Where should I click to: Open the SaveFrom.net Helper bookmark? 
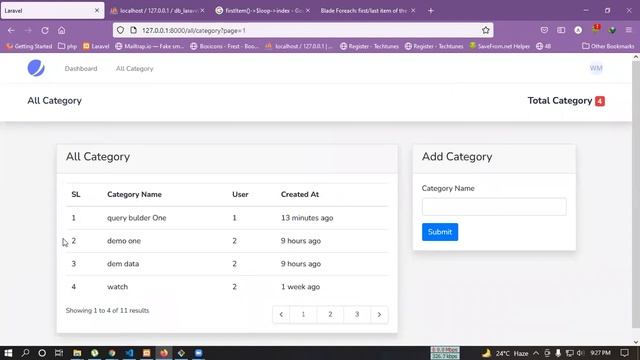(x=500, y=46)
